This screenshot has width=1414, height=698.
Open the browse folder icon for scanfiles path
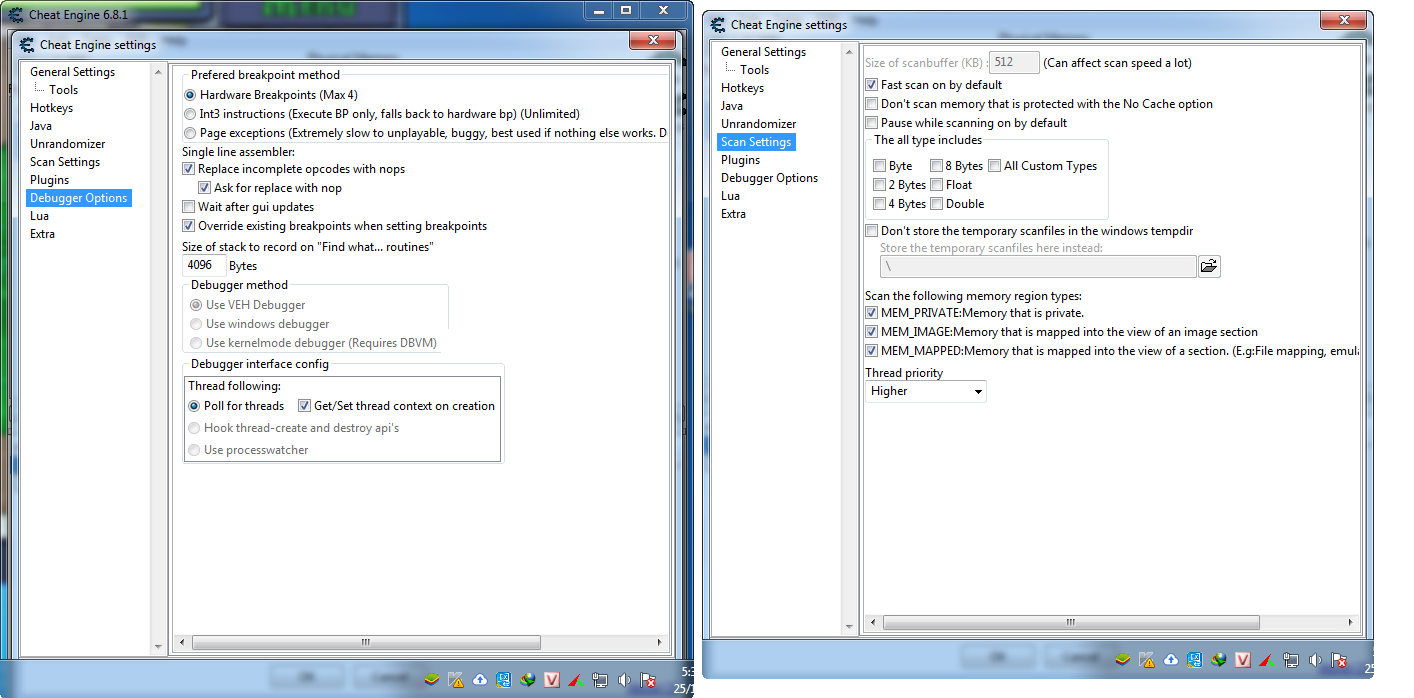[x=1209, y=266]
